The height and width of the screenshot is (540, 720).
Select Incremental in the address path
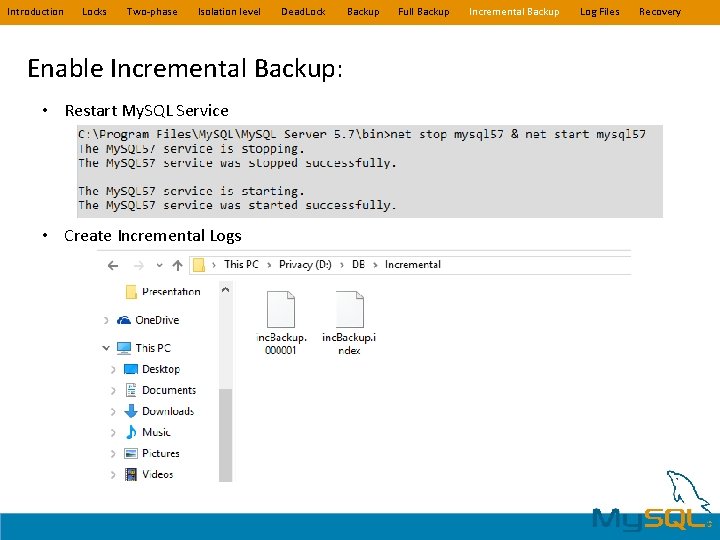click(412, 264)
